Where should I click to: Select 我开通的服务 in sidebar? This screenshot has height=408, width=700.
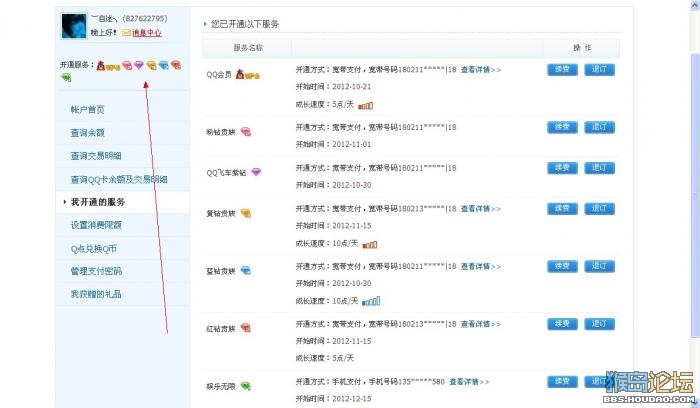(x=98, y=202)
